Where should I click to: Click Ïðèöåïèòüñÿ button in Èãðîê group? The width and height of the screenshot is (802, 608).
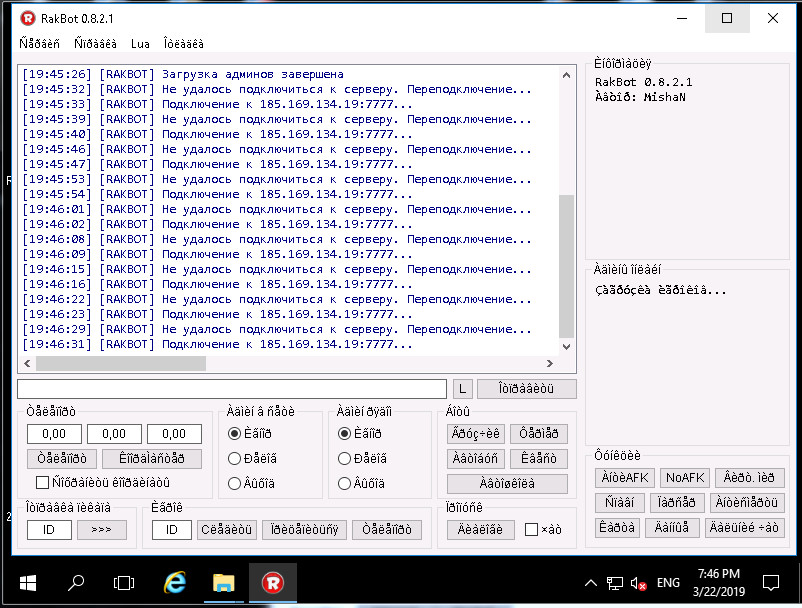click(304, 530)
